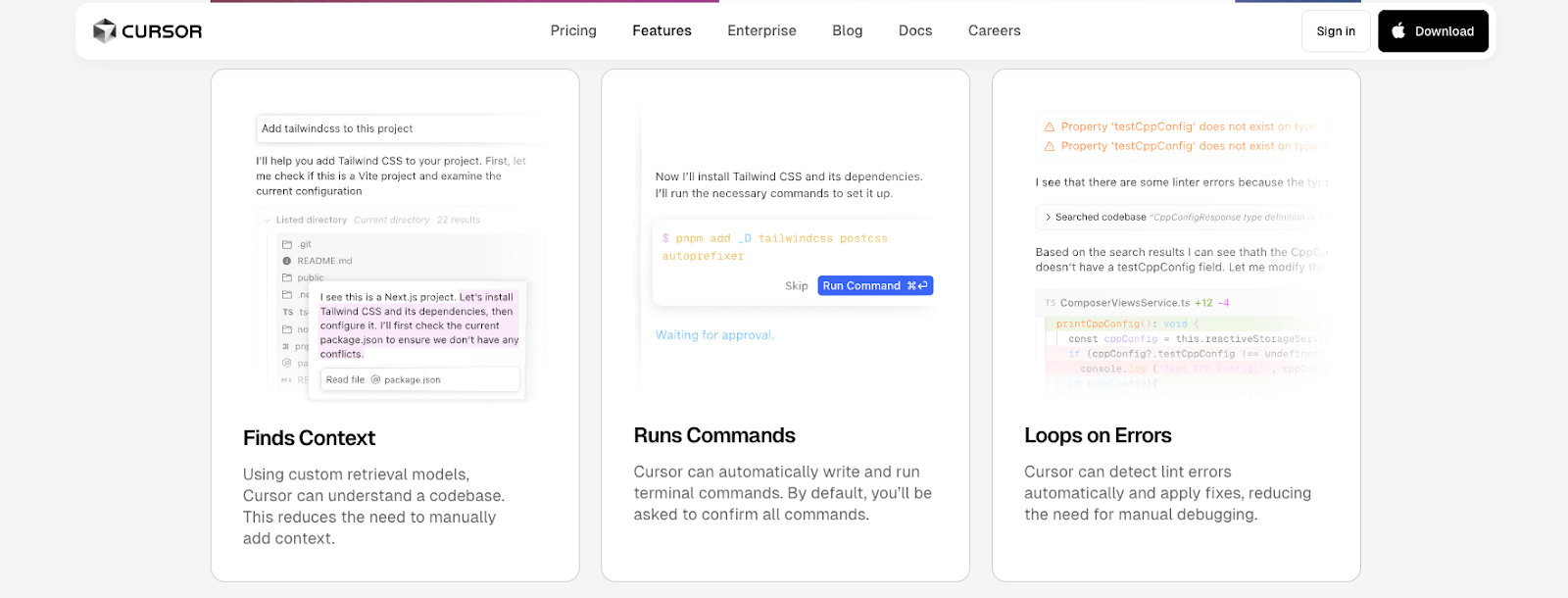Click the Finds Context heading

click(309, 438)
